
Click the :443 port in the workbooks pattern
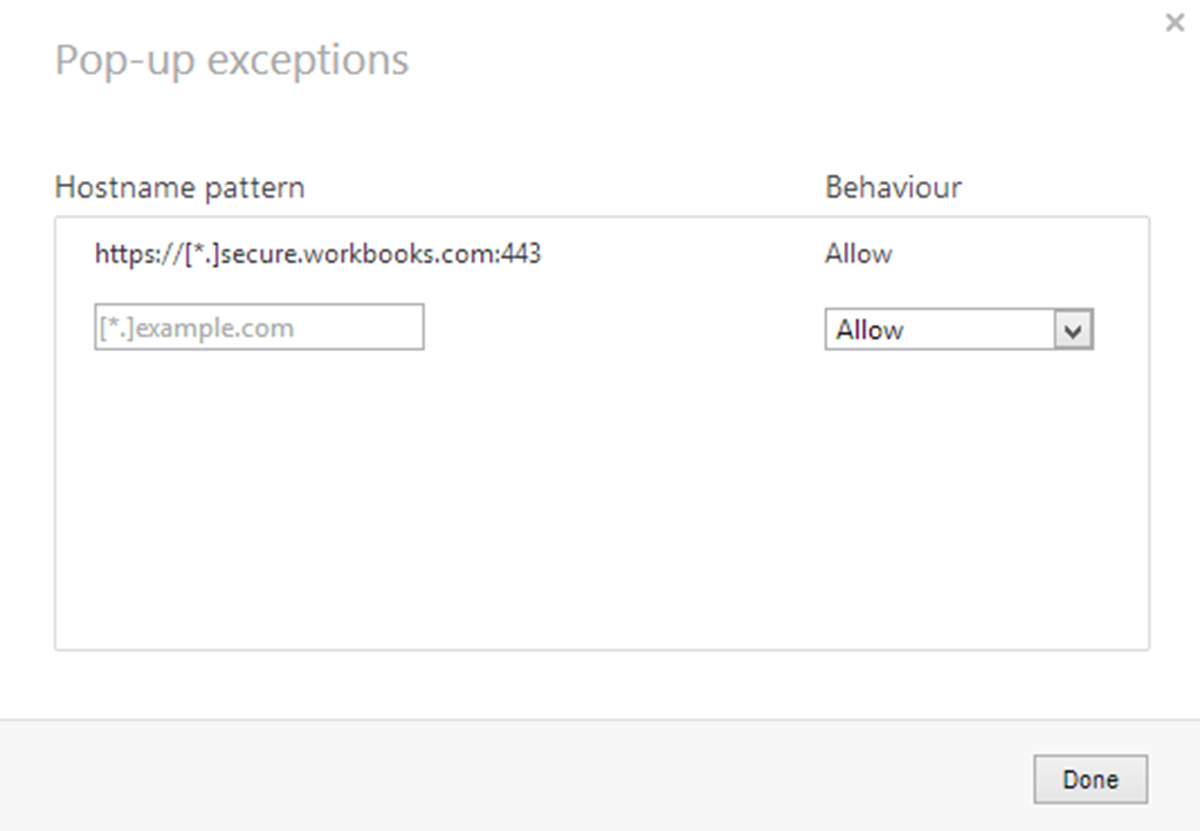pyautogui.click(x=520, y=254)
